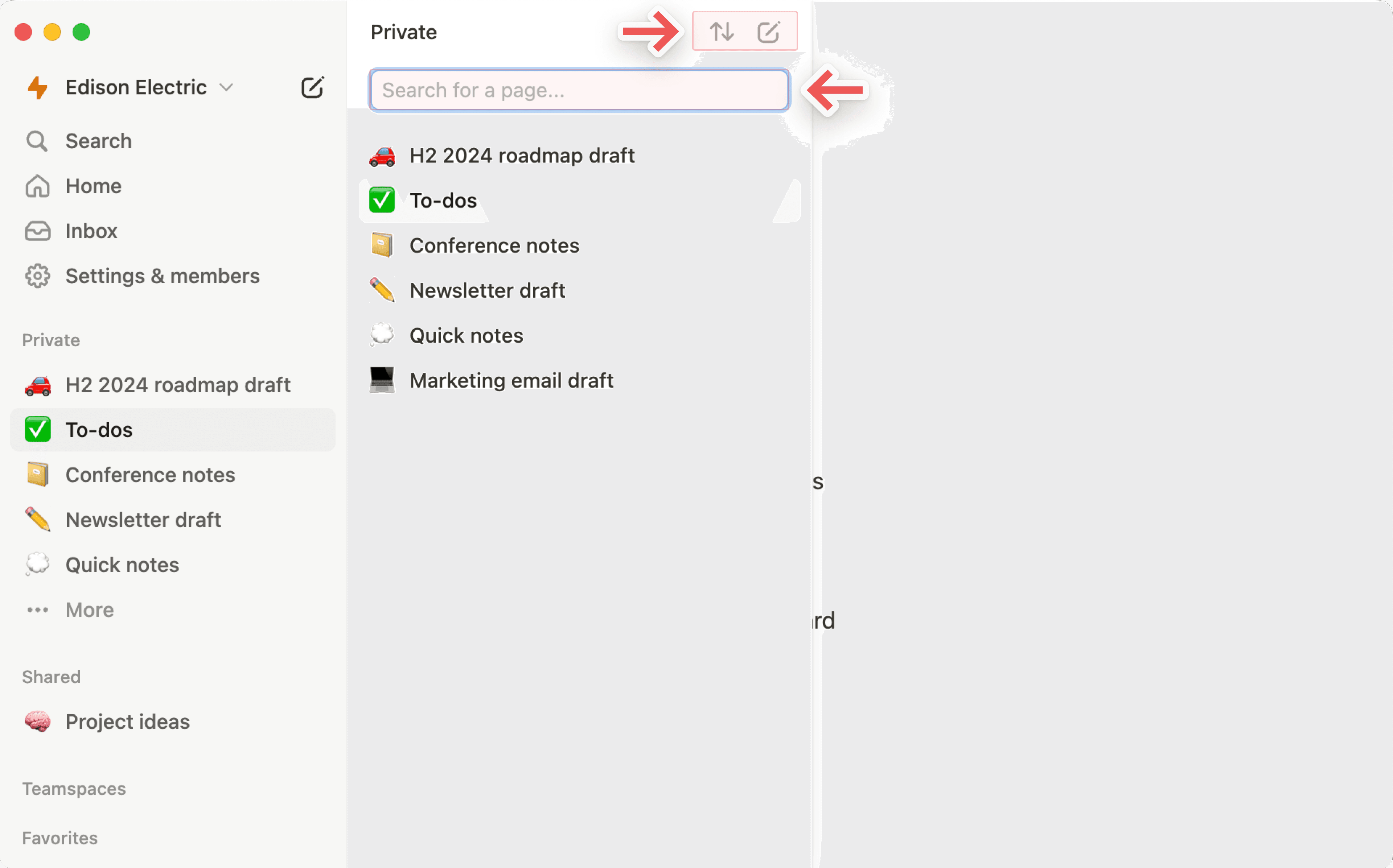This screenshot has height=868, width=1393.
Task: Open the Shared section header
Action: pyautogui.click(x=51, y=677)
